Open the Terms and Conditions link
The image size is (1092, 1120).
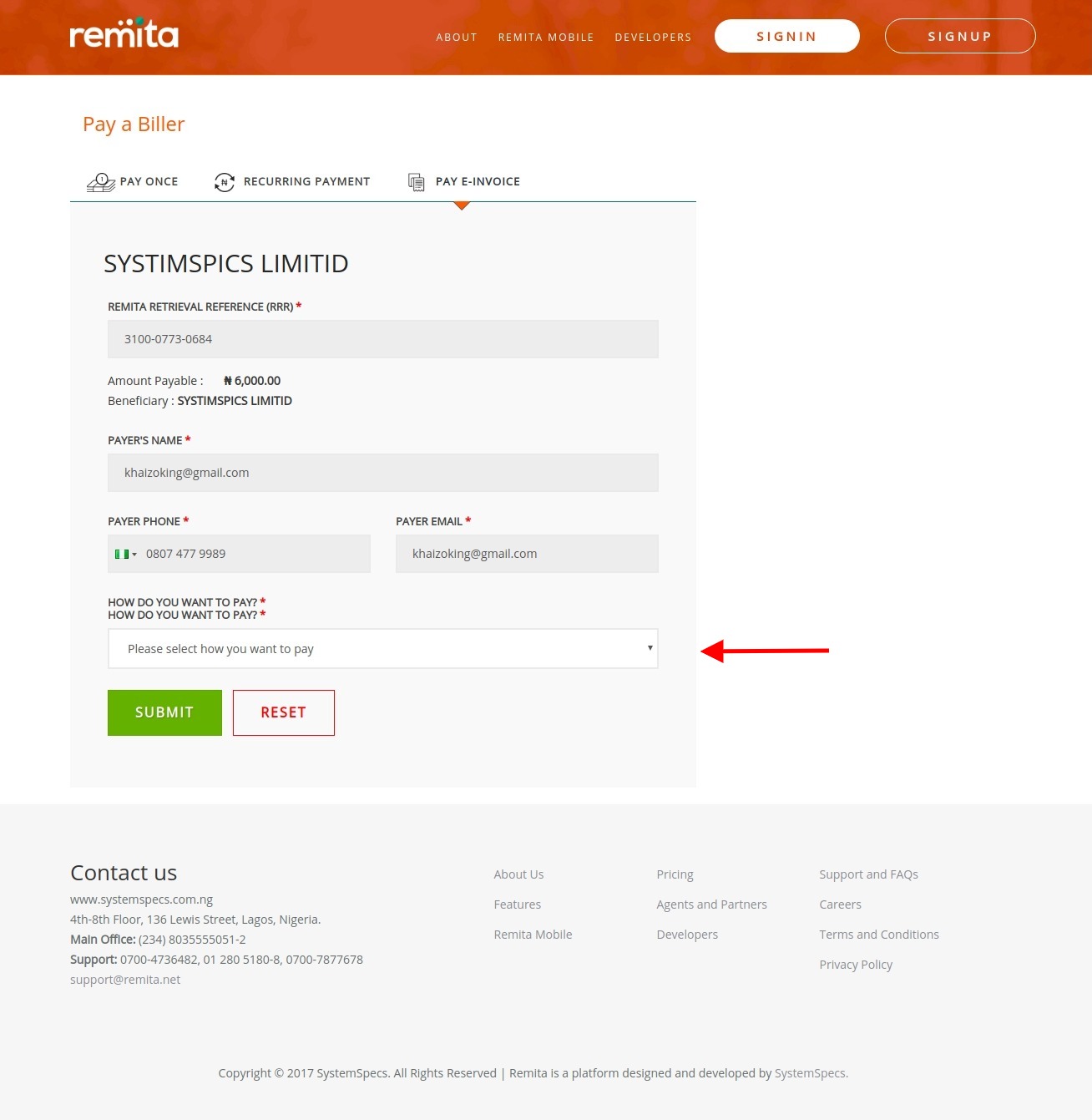coord(878,934)
